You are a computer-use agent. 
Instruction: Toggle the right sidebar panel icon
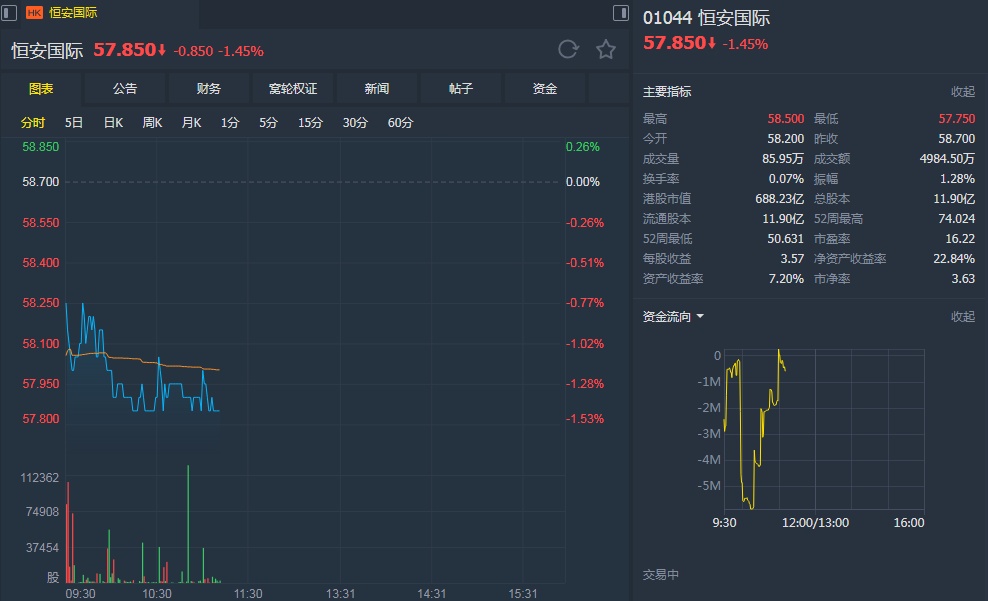point(621,12)
